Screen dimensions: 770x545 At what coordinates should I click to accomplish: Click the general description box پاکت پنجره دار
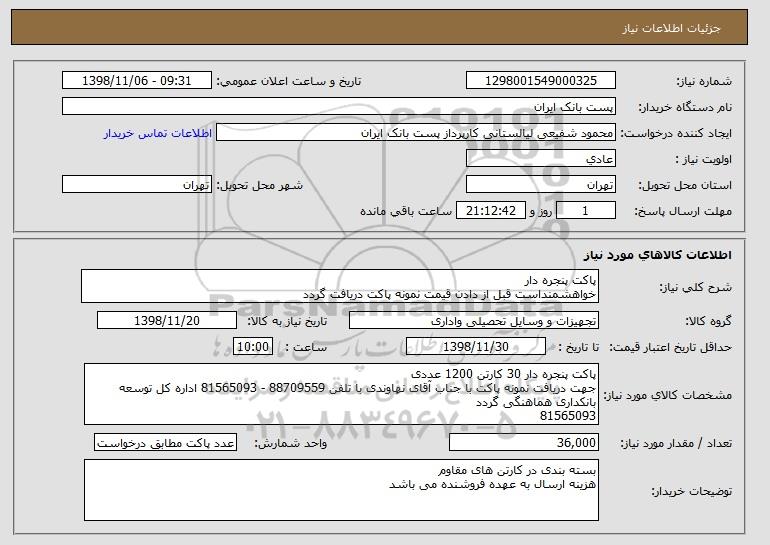340,286
